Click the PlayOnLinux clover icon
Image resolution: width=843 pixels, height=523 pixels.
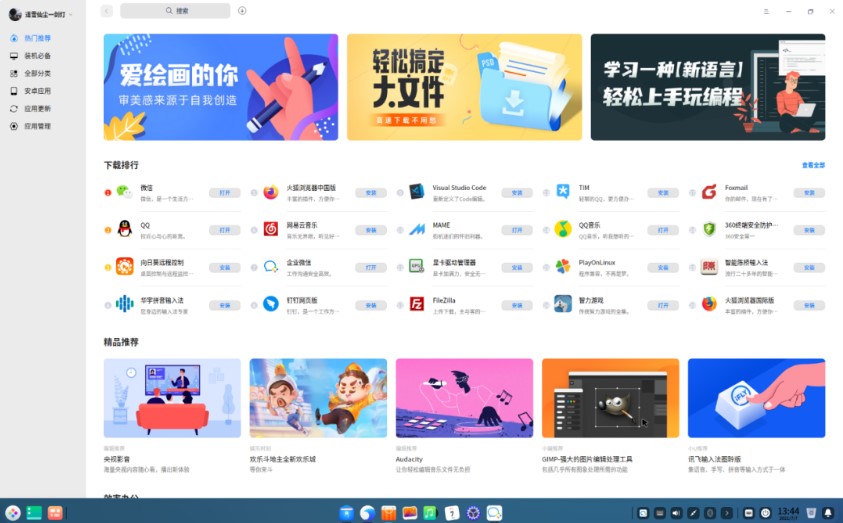563,267
